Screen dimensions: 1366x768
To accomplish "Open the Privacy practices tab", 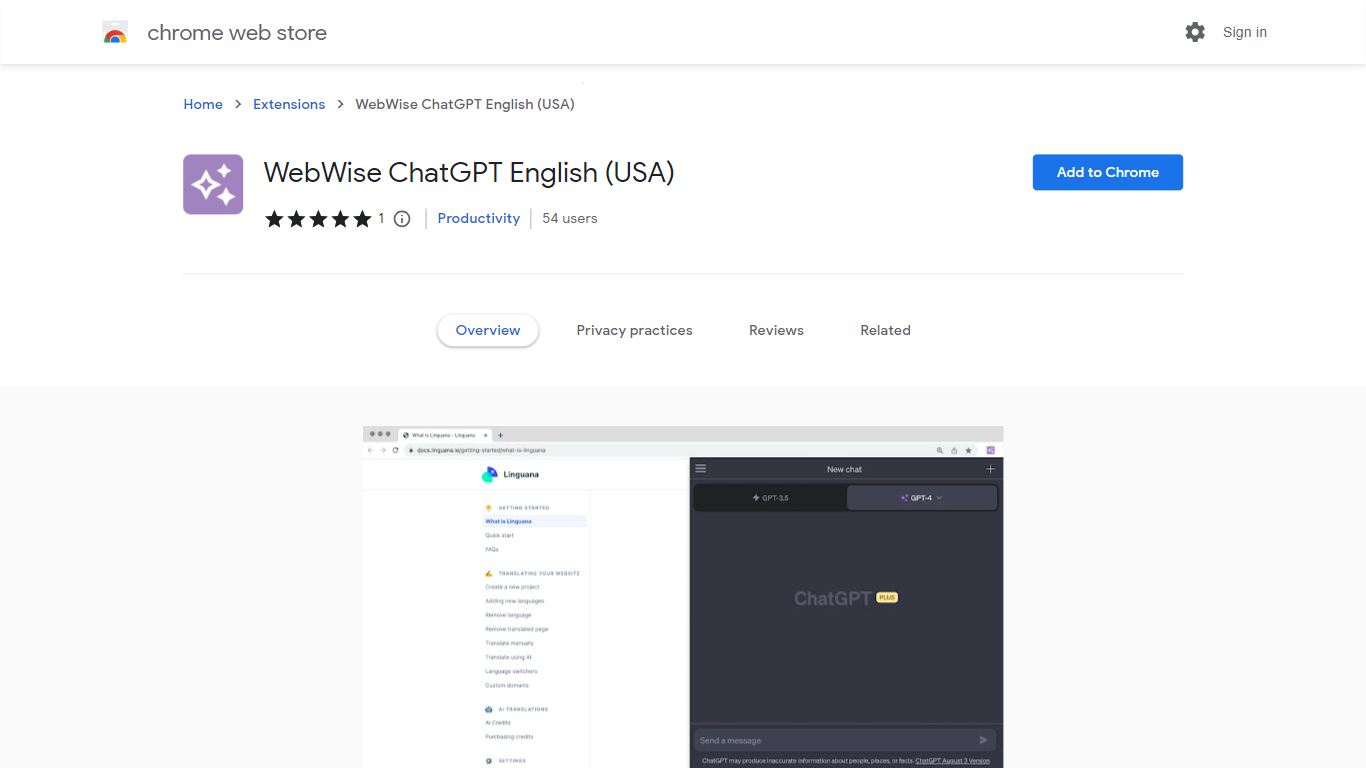I will [634, 330].
